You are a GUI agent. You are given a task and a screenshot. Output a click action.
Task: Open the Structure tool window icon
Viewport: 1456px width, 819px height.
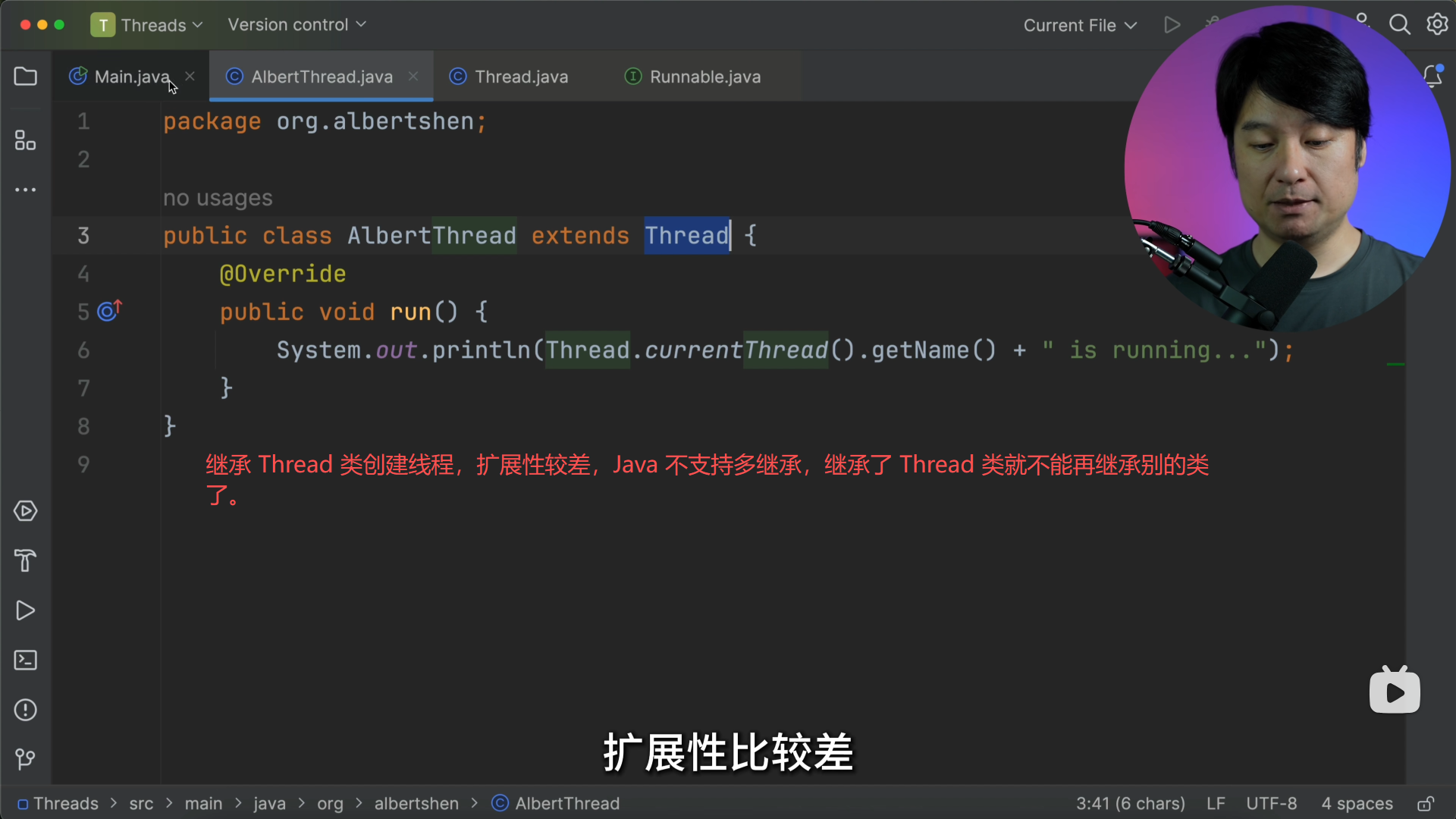pos(25,140)
